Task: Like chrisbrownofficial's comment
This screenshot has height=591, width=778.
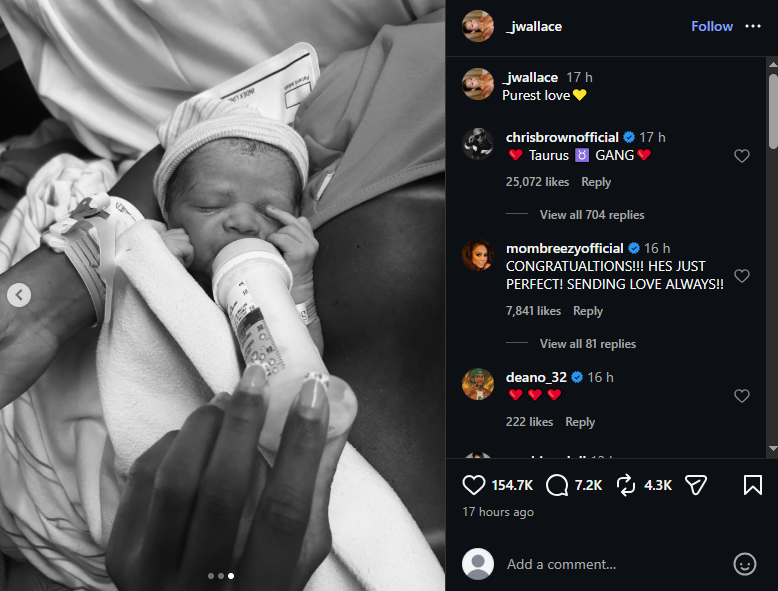Action: pyautogui.click(x=742, y=156)
